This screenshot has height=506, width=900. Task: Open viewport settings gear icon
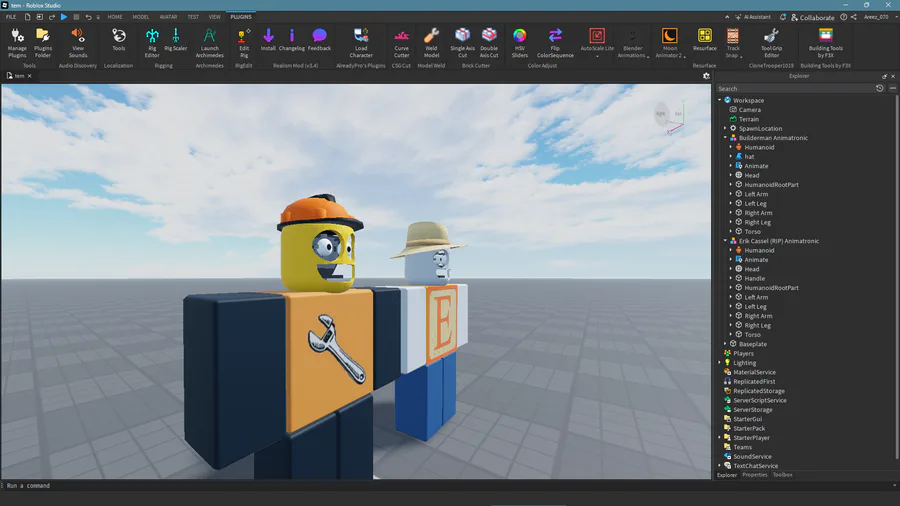point(706,76)
